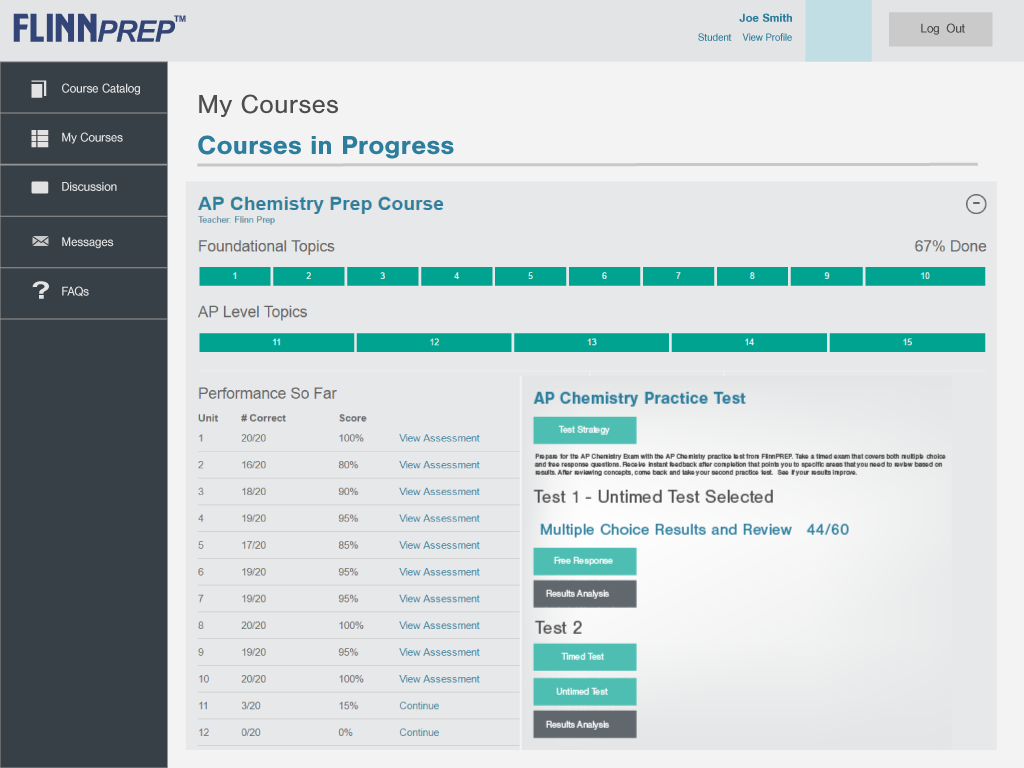The height and width of the screenshot is (768, 1024).
Task: Click the 15% score for unit 11
Action: coord(348,706)
